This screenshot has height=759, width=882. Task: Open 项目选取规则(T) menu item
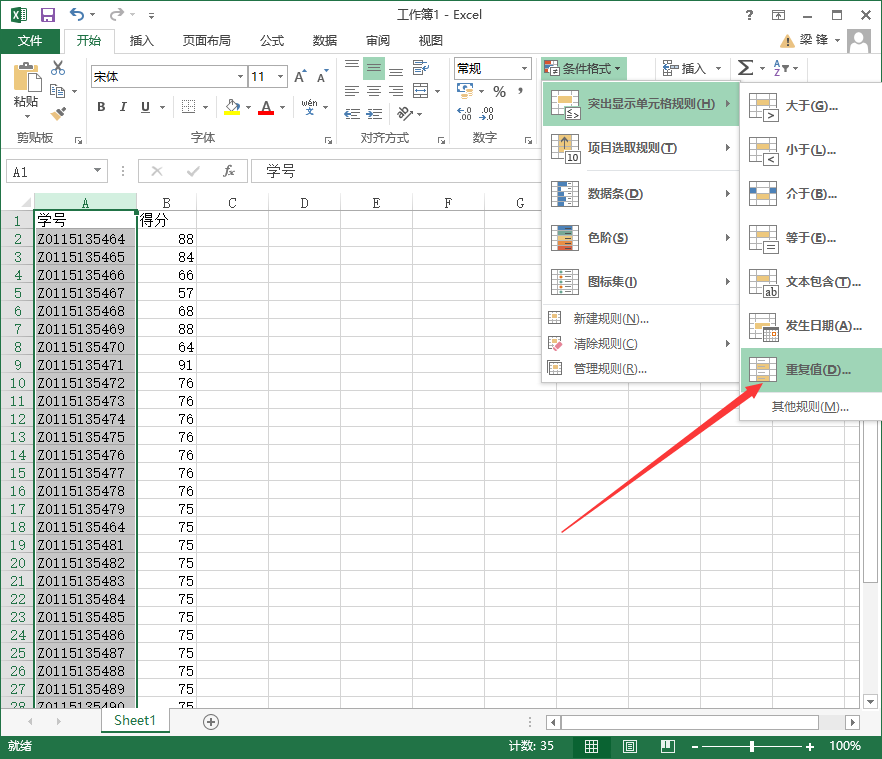tap(640, 148)
